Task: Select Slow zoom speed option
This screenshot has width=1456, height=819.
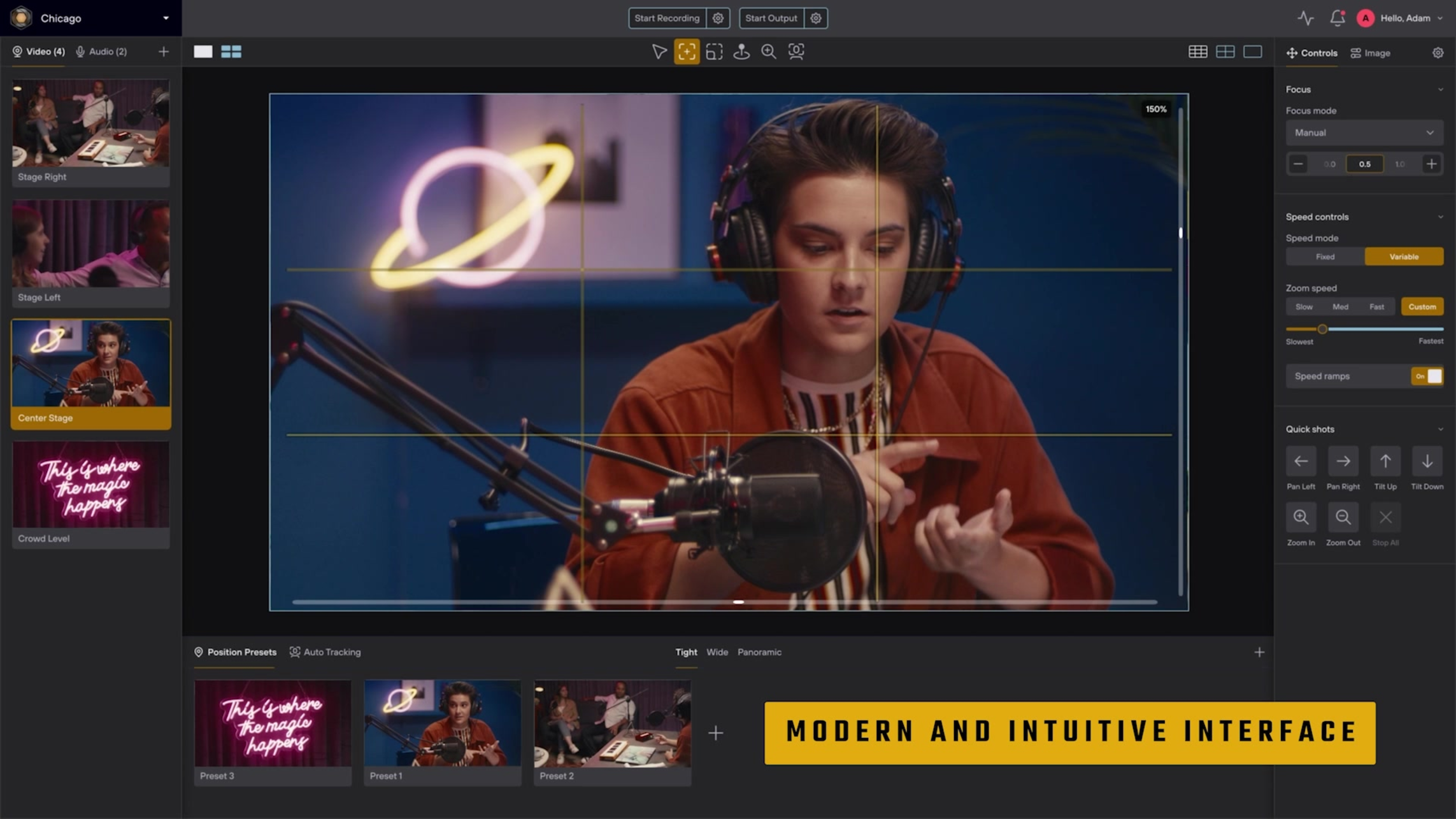Action: click(x=1304, y=307)
